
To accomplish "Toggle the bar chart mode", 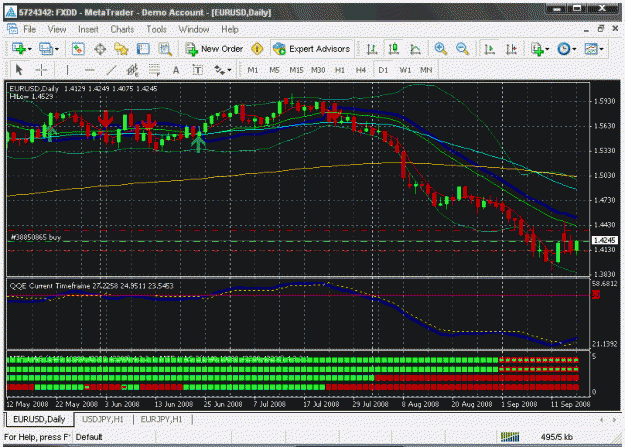I will coord(372,49).
